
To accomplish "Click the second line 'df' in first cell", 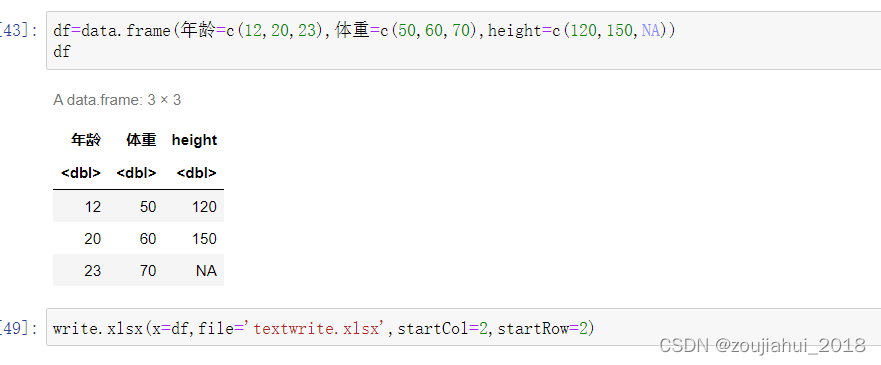I will [62, 51].
